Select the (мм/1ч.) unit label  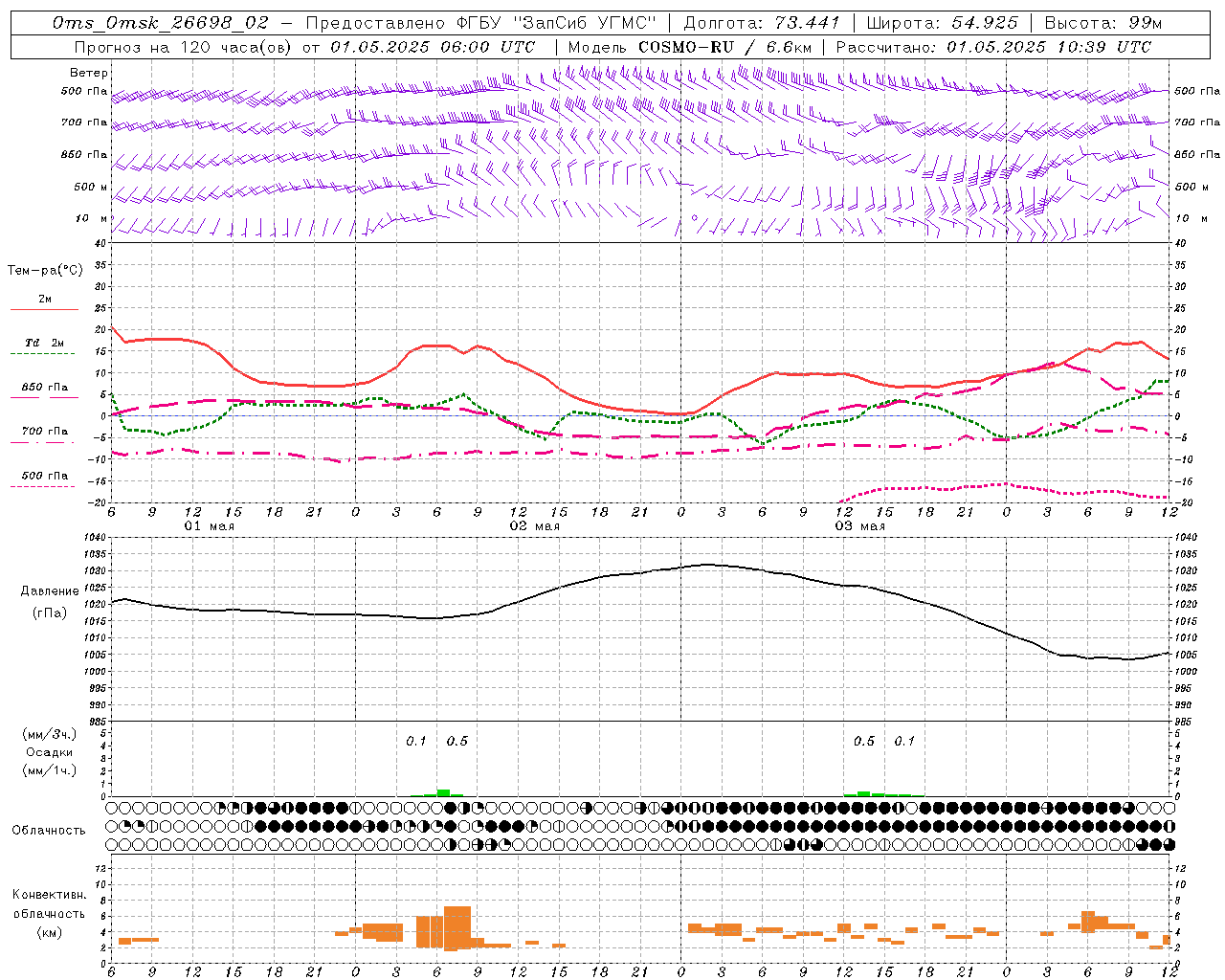[x=50, y=770]
